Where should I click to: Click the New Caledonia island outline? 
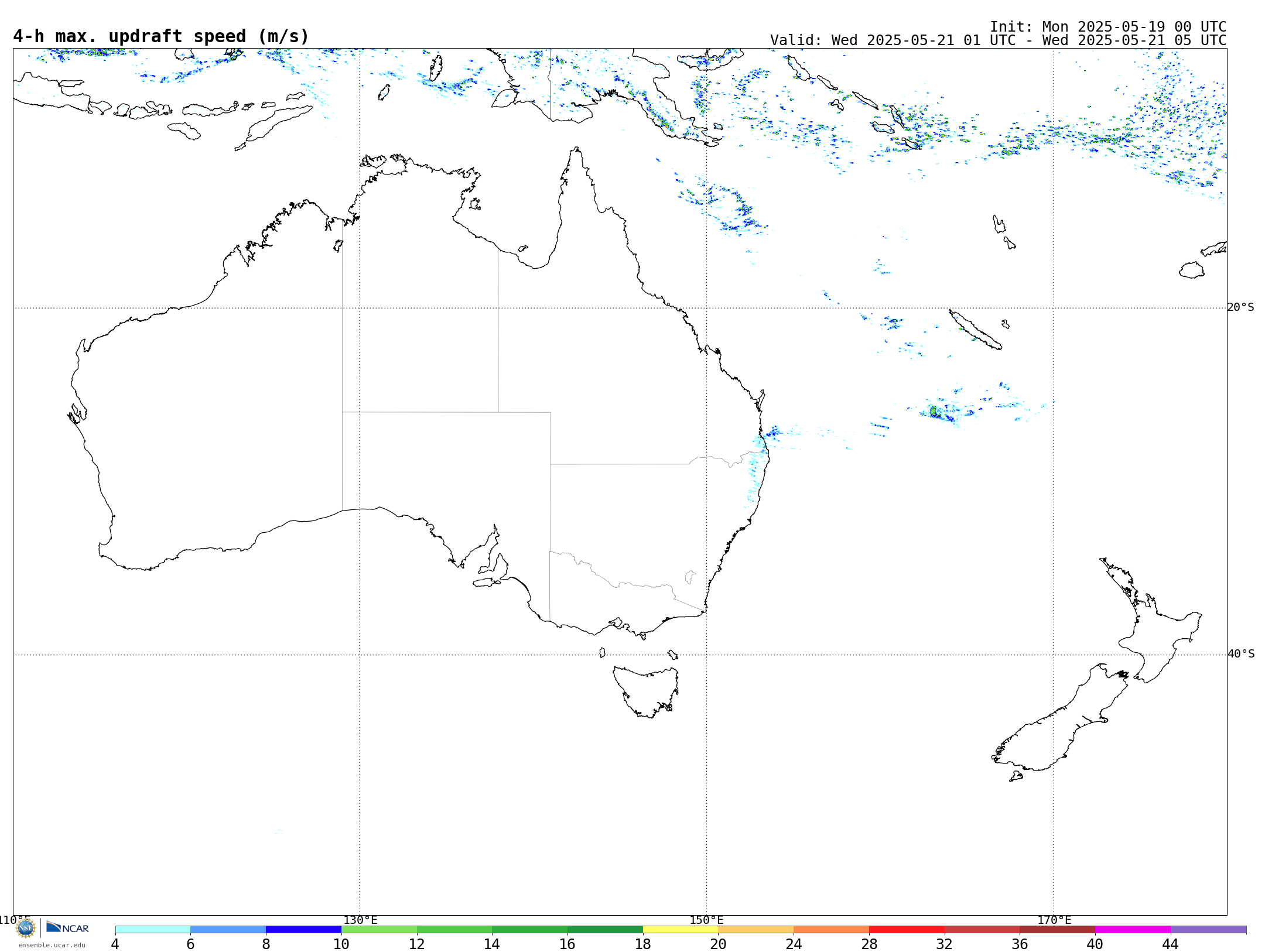[x=975, y=330]
